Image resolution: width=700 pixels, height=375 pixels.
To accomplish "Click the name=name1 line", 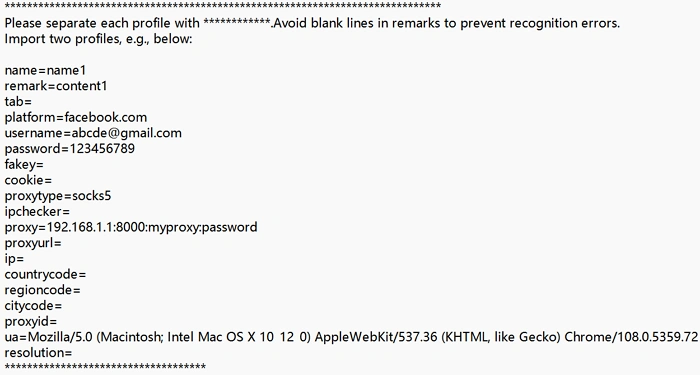I will coord(45,70).
